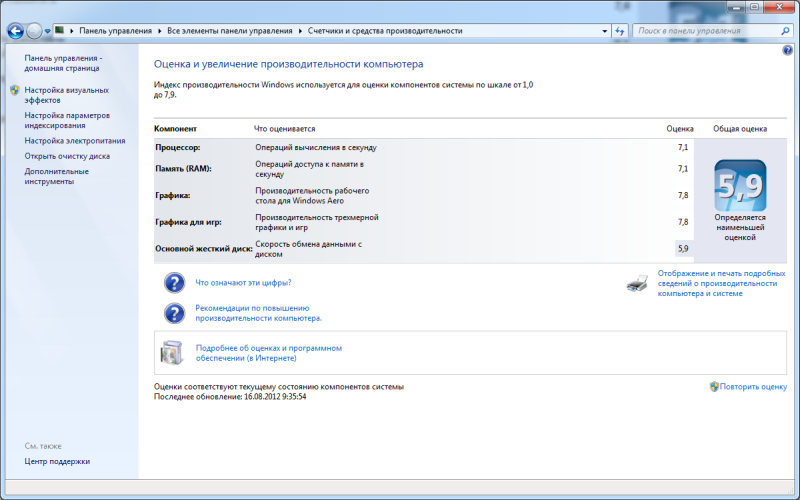The image size is (800, 500).
Task: Click the 'Что оценивается' column header
Action: (x=284, y=129)
